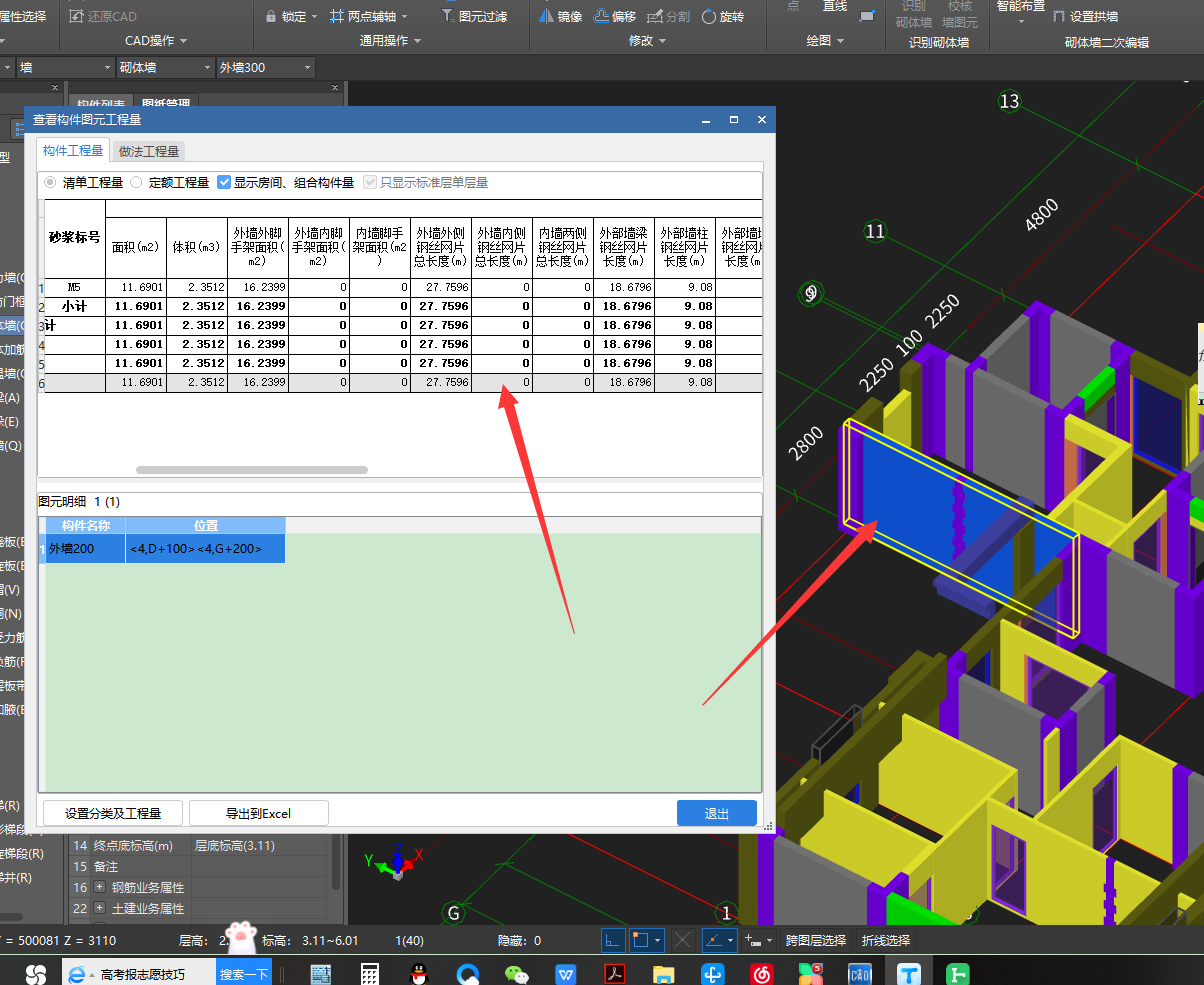Expand the 钢筋业务属性 property row
This screenshot has height=985, width=1204.
pos(99,887)
